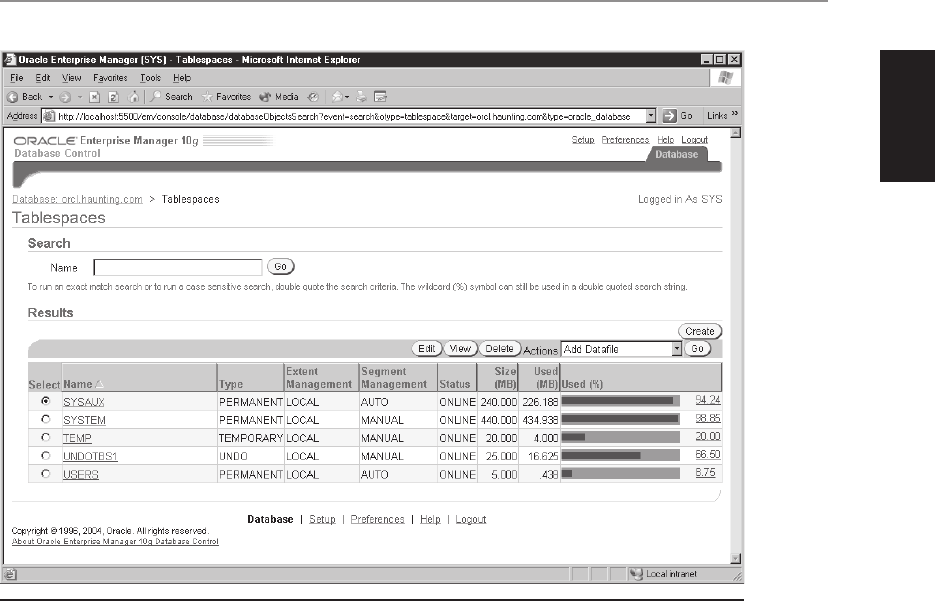Open the File menu
This screenshot has height=601, width=935.
17,78
